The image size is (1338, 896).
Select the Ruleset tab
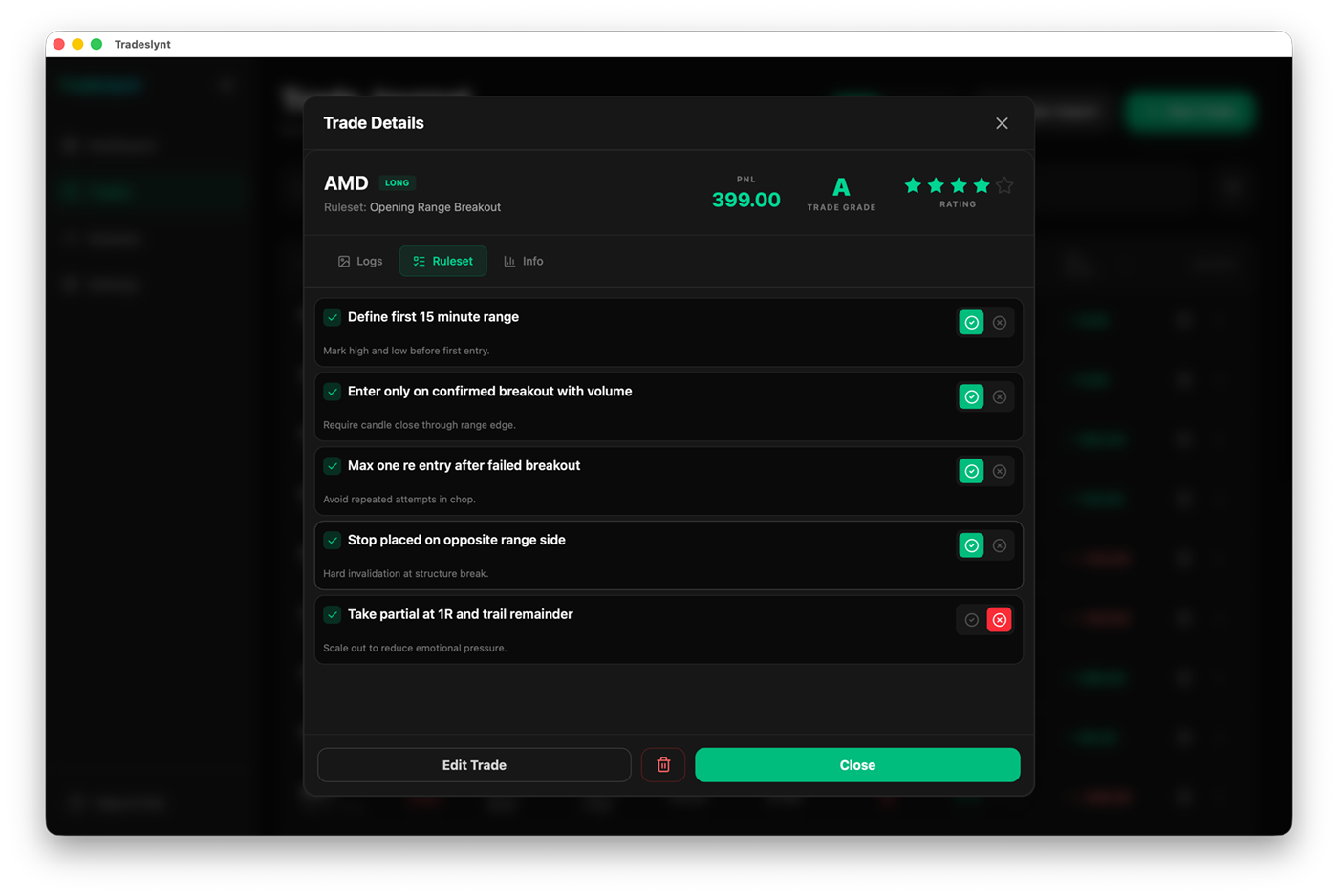pos(442,261)
